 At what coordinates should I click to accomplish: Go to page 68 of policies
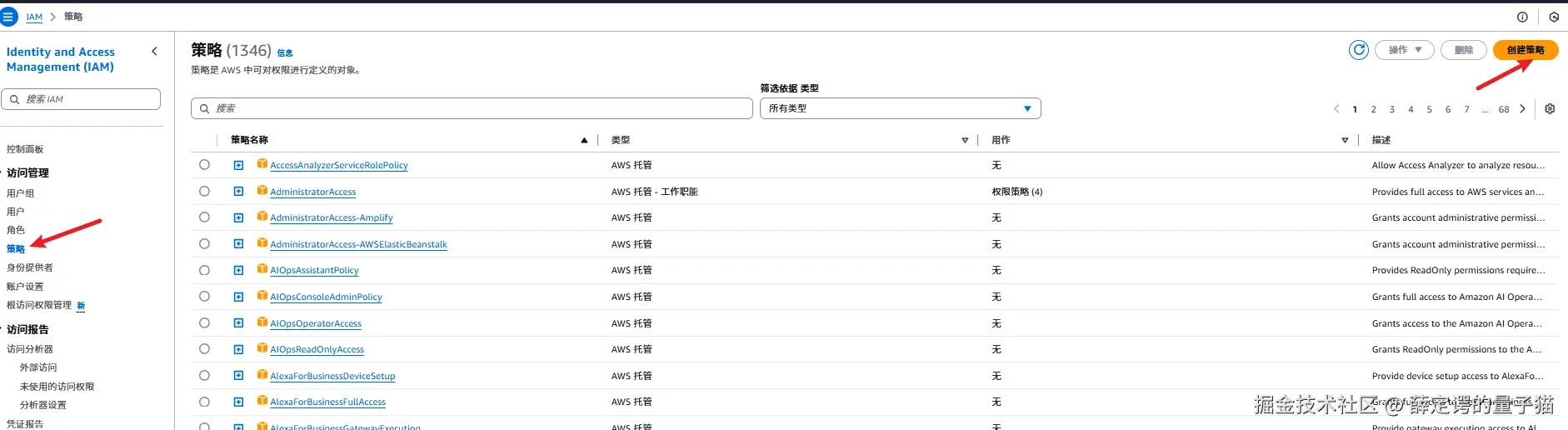point(1504,109)
